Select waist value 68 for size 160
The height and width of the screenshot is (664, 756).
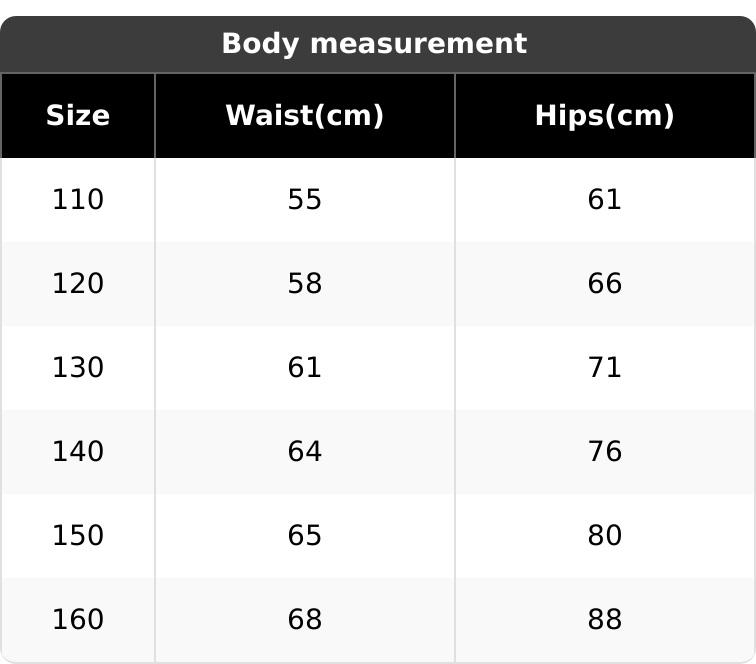pos(304,620)
